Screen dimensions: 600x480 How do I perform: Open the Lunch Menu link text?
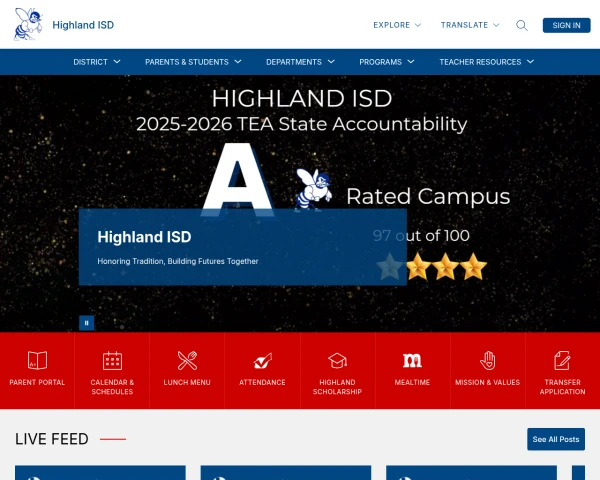[x=187, y=382]
